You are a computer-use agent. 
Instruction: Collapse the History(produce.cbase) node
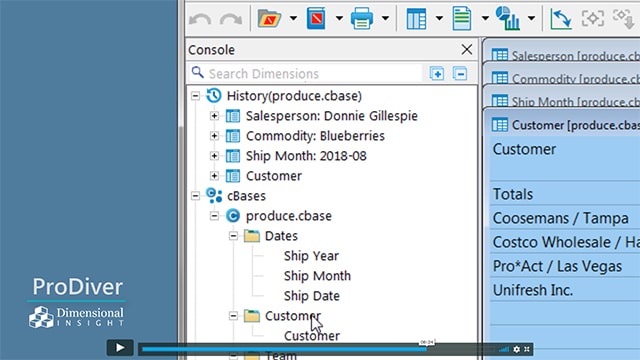[x=196, y=96]
